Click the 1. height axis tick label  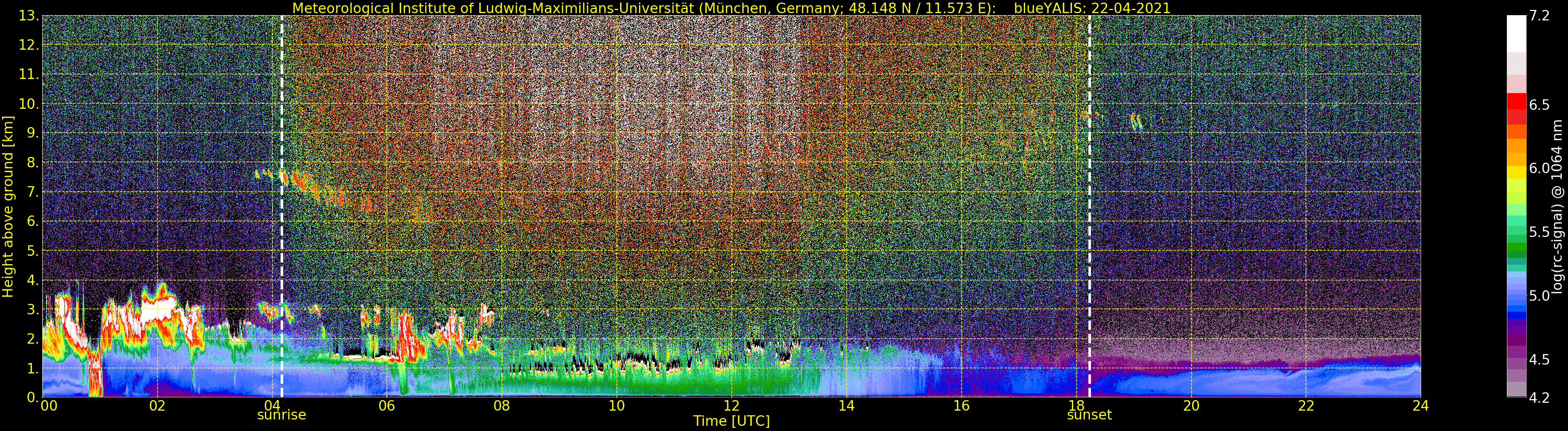click(32, 368)
